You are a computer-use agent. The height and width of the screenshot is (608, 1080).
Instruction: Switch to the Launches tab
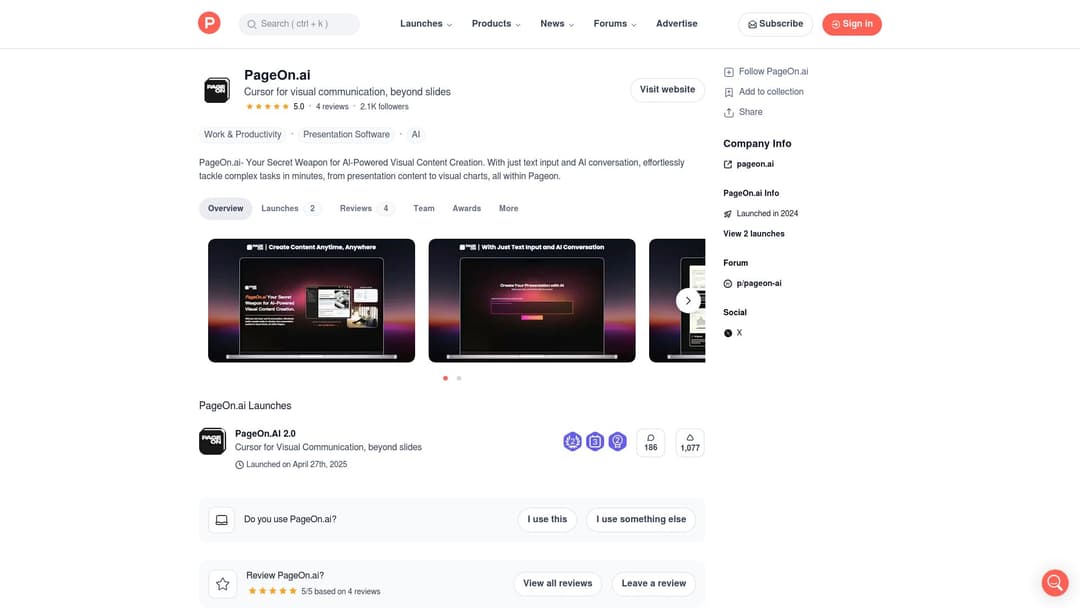coord(290,209)
